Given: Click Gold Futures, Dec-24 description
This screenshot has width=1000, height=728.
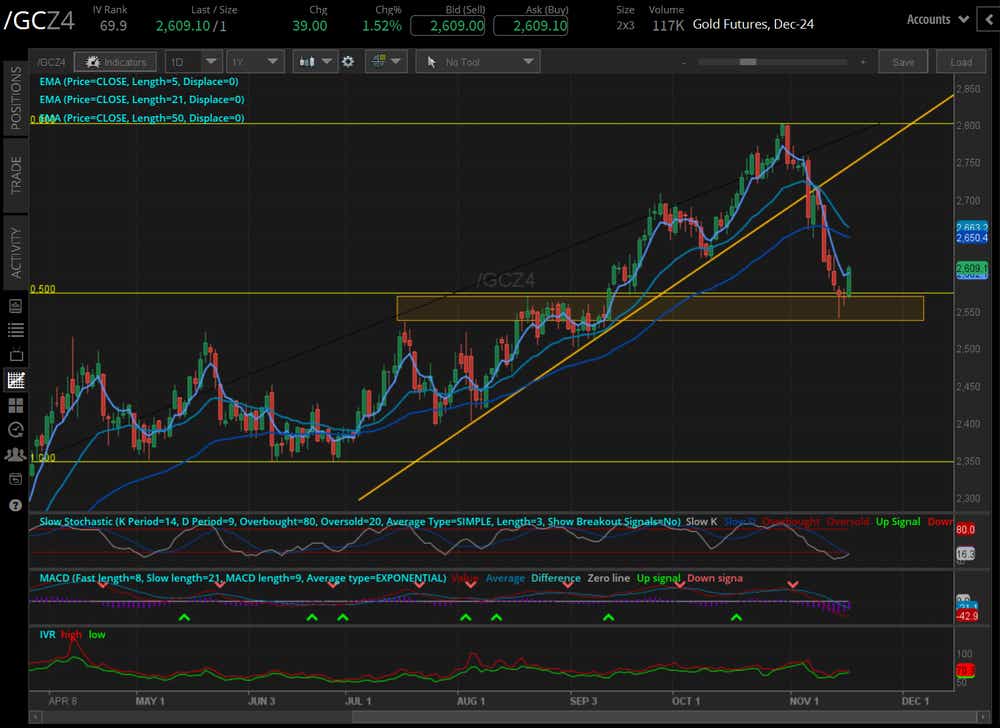Looking at the screenshot, I should (753, 24).
